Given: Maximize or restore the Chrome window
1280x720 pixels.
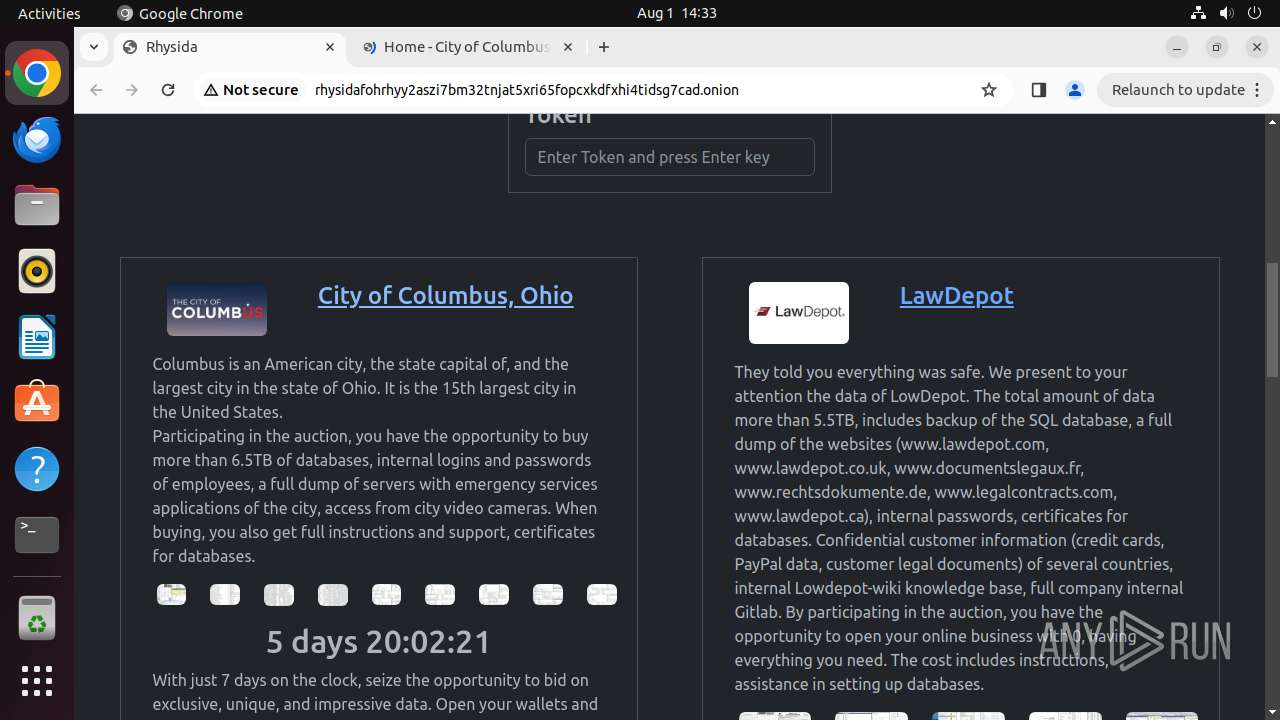Looking at the screenshot, I should pos(1217,47).
